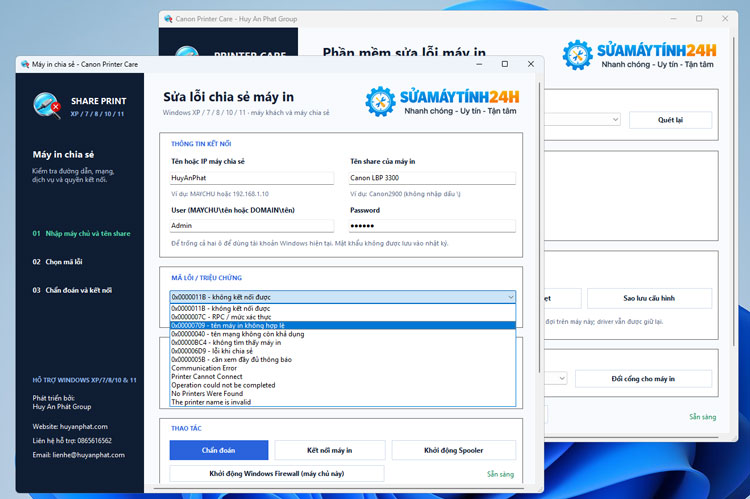Click Email lienhe@huyanphat.com in sidebar
This screenshot has width=750, height=499.
(79, 455)
